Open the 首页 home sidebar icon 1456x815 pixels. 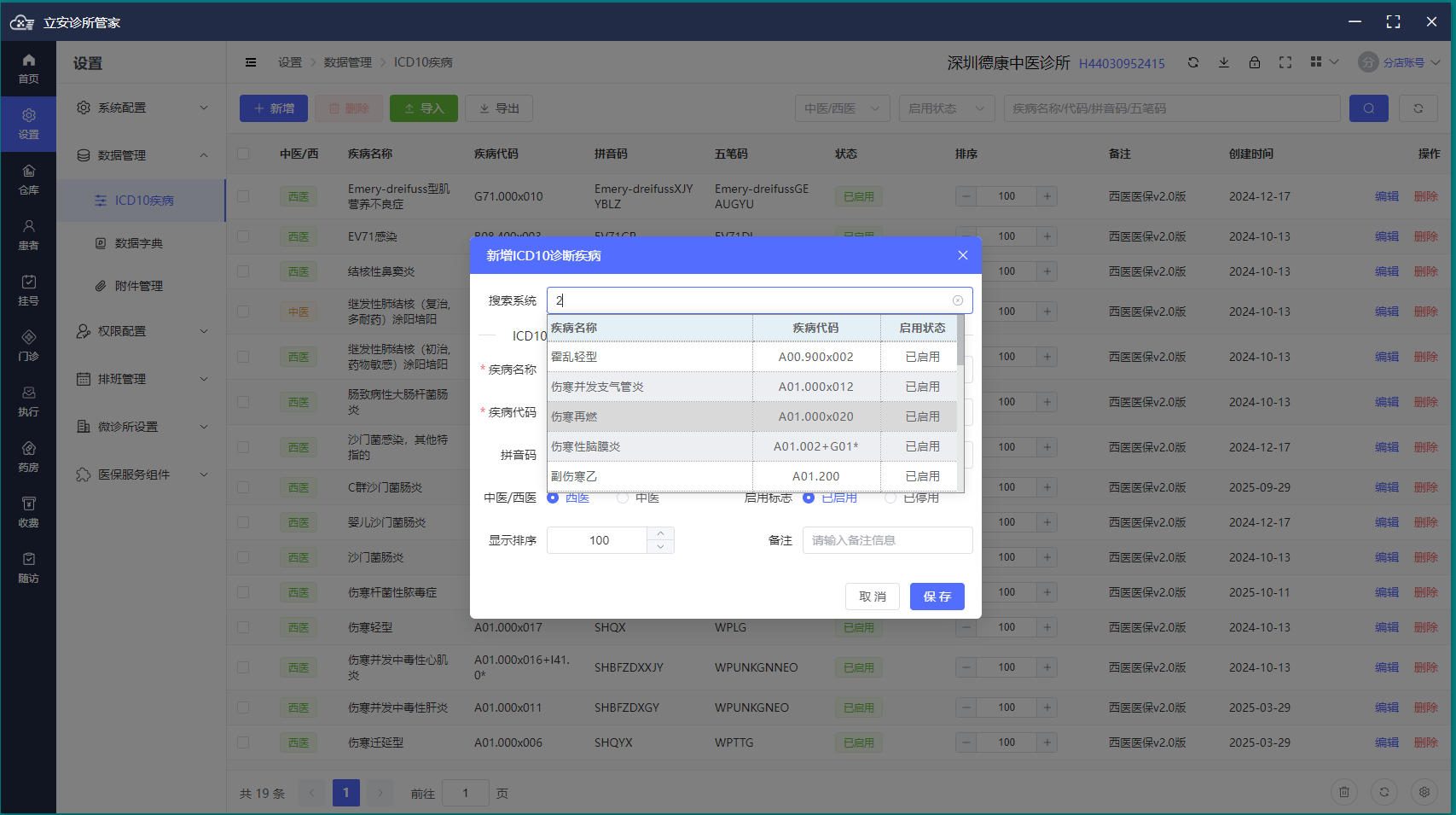[28, 68]
